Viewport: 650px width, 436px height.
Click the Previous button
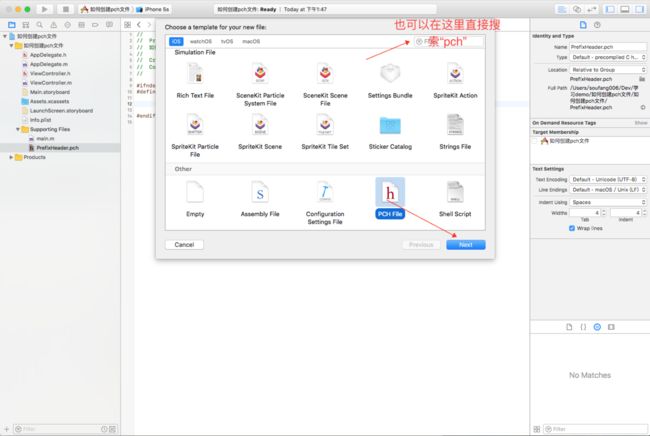click(x=421, y=245)
